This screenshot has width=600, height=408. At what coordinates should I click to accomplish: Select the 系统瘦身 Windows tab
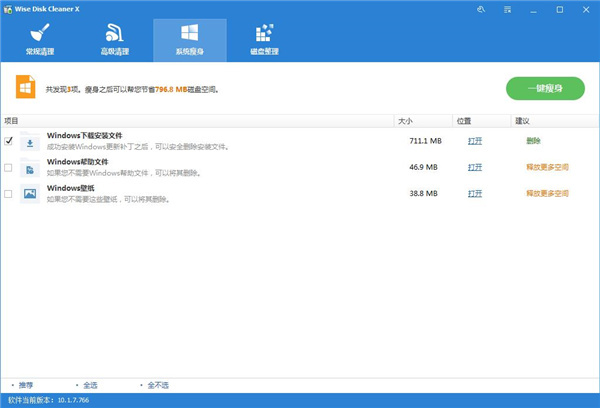pyautogui.click(x=190, y=40)
